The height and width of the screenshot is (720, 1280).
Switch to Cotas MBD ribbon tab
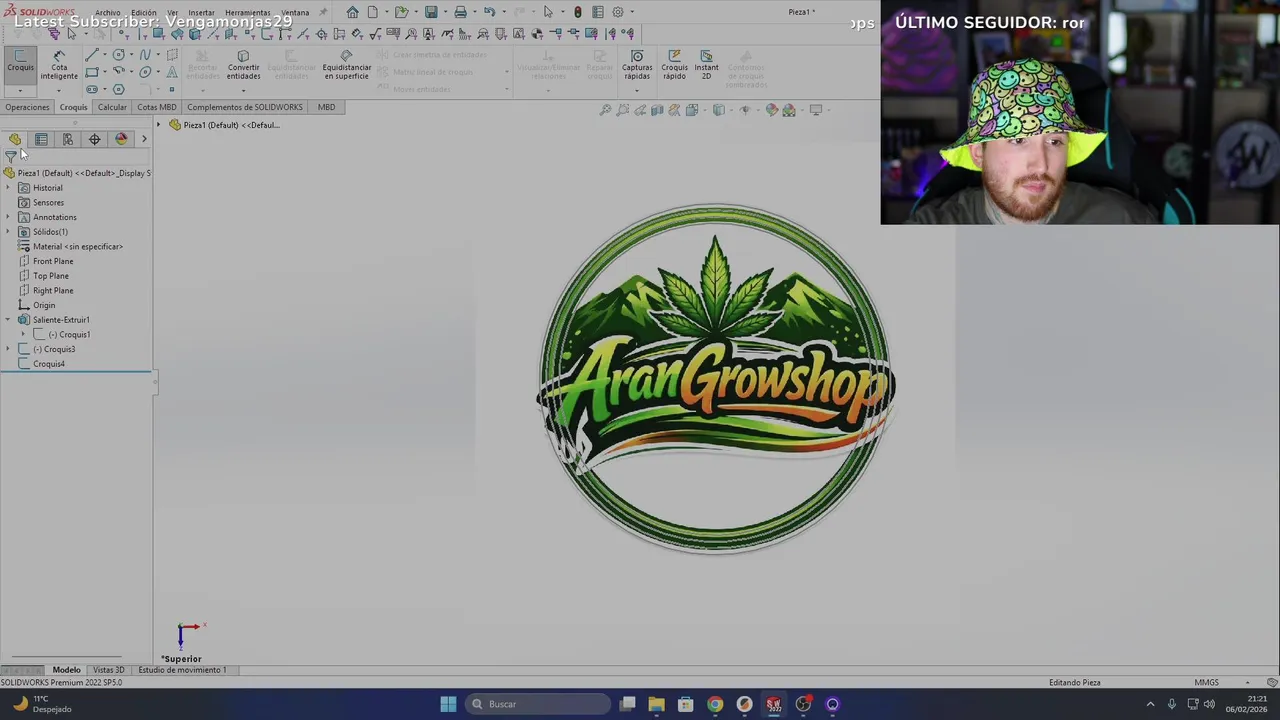[x=156, y=107]
